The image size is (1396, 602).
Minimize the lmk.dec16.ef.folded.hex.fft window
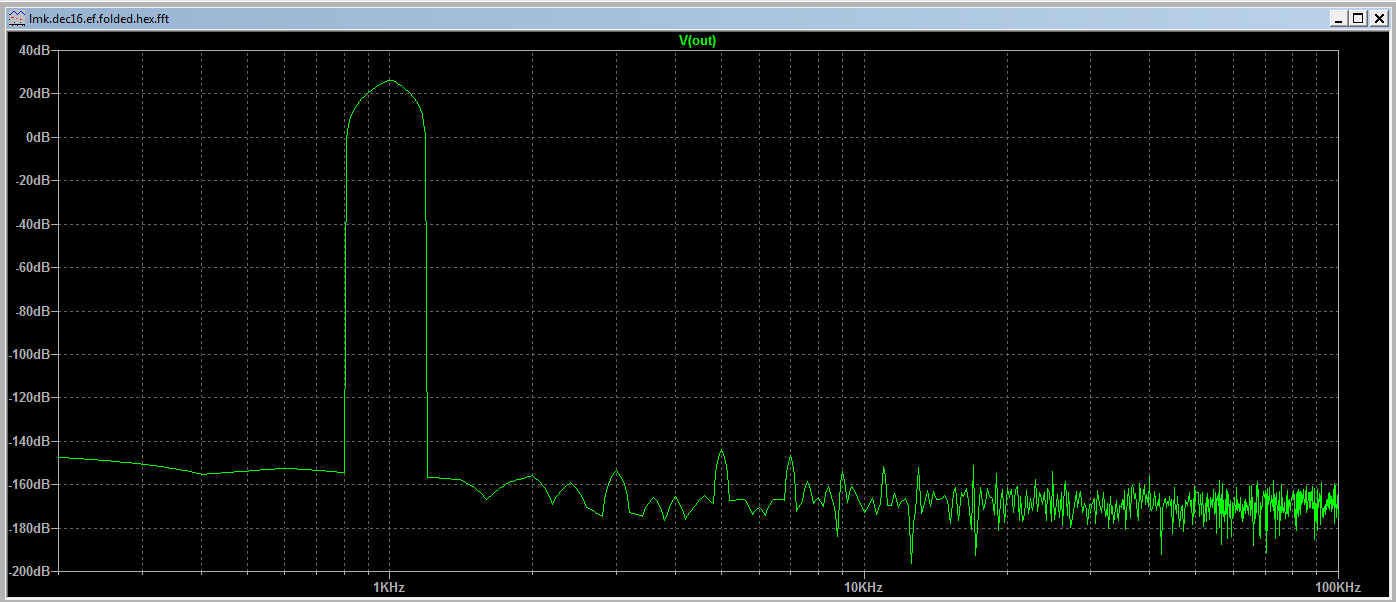click(1339, 18)
